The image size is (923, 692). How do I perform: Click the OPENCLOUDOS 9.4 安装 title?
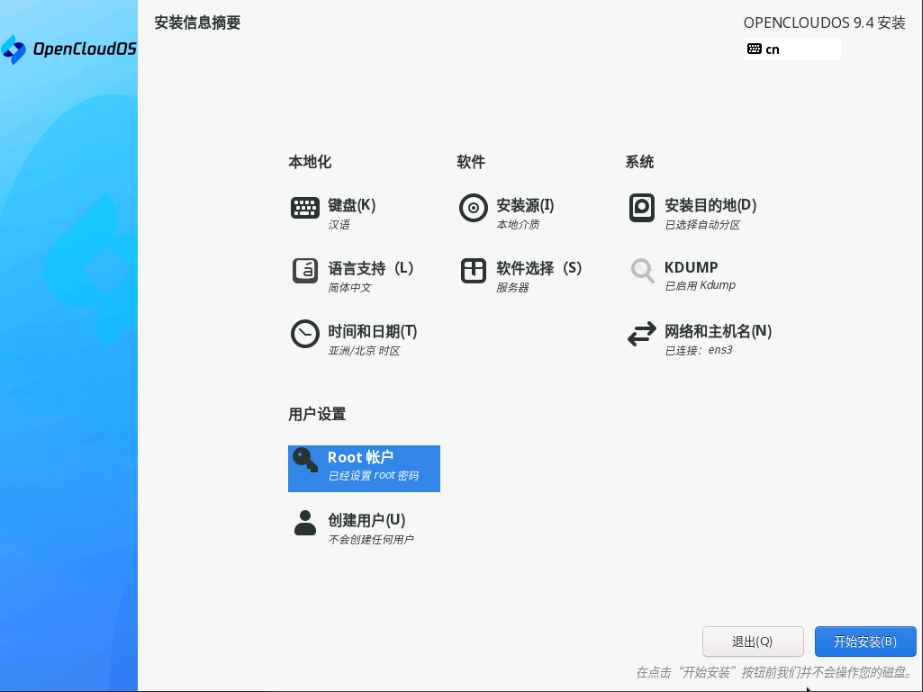click(824, 22)
